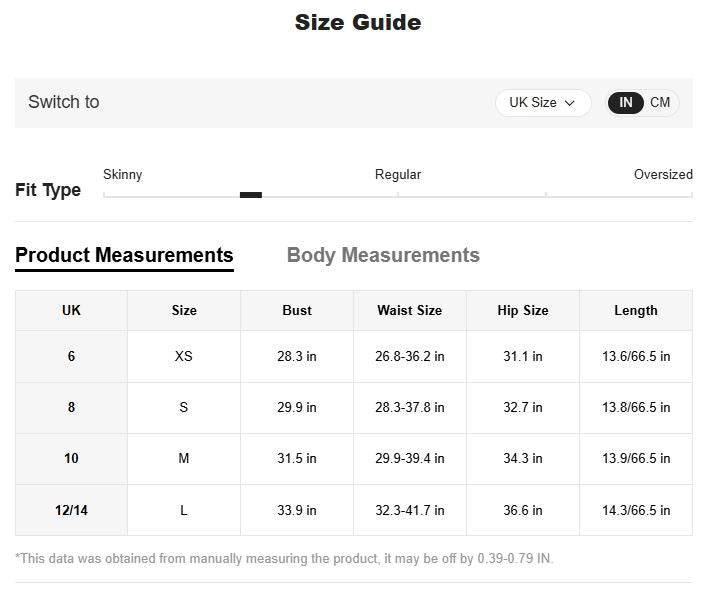Switch to the Body Measurements tab
The height and width of the screenshot is (598, 722).
[383, 255]
